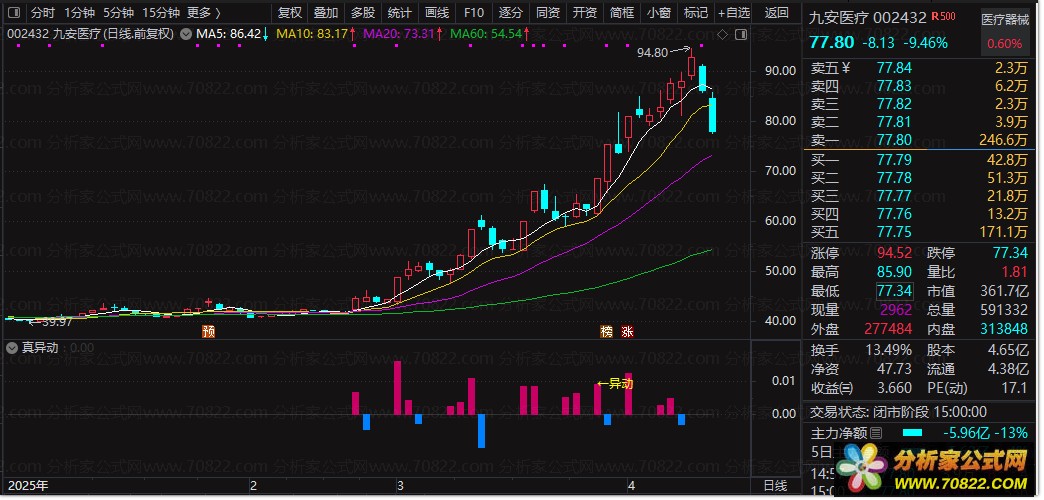Click the yellow 异动 annotation label

pos(615,383)
